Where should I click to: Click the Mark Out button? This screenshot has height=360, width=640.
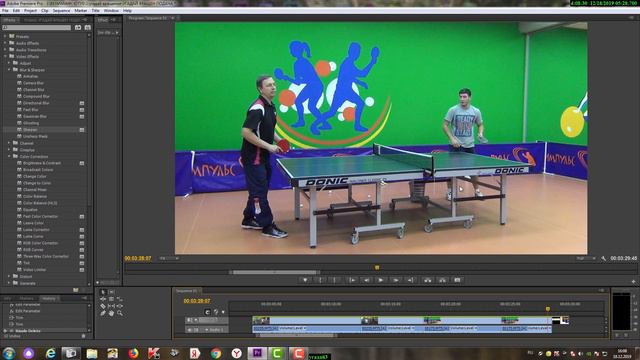click(x=335, y=280)
